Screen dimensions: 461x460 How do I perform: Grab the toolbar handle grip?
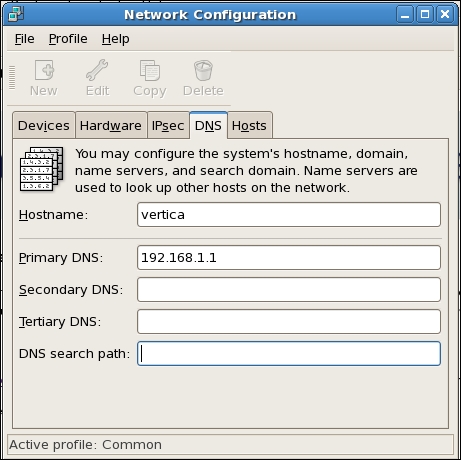[x=12, y=78]
